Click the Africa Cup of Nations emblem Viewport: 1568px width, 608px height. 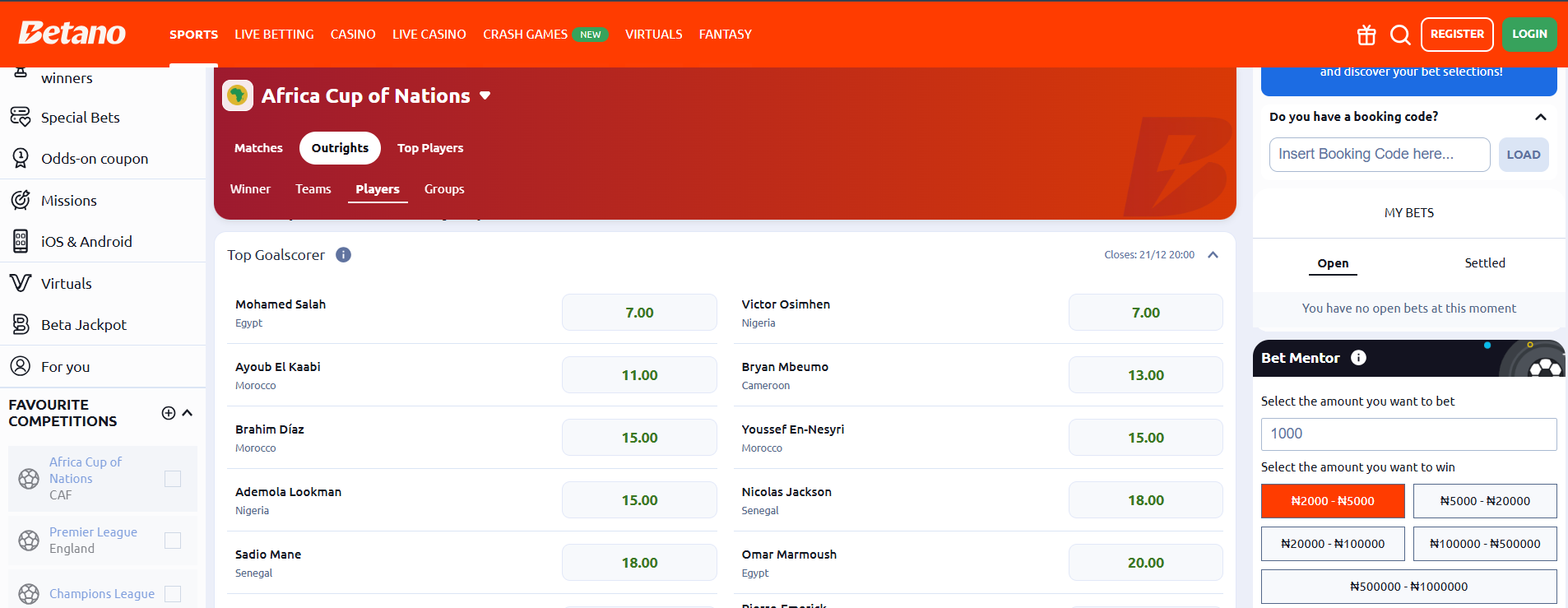point(238,95)
